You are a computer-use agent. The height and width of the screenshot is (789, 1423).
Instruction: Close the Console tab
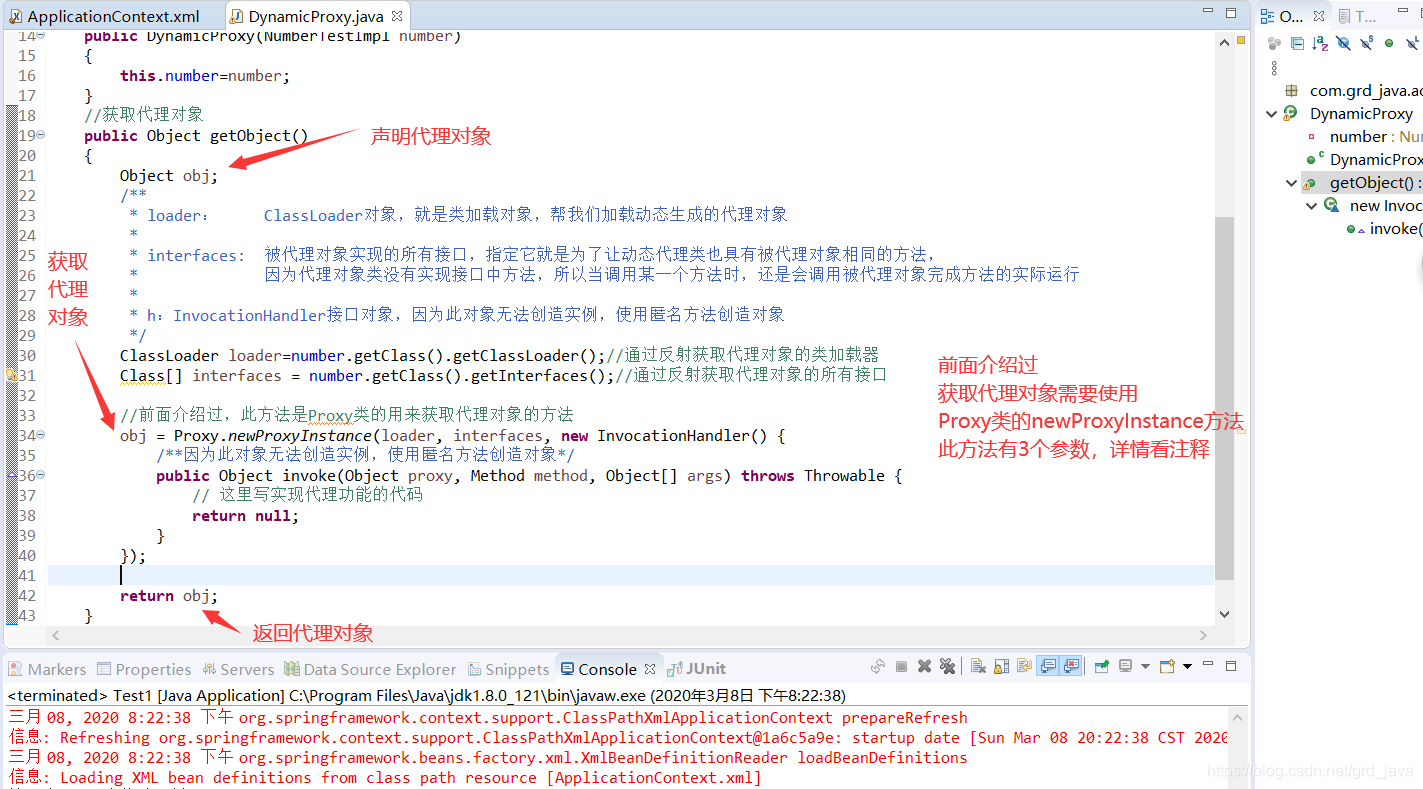pos(649,669)
